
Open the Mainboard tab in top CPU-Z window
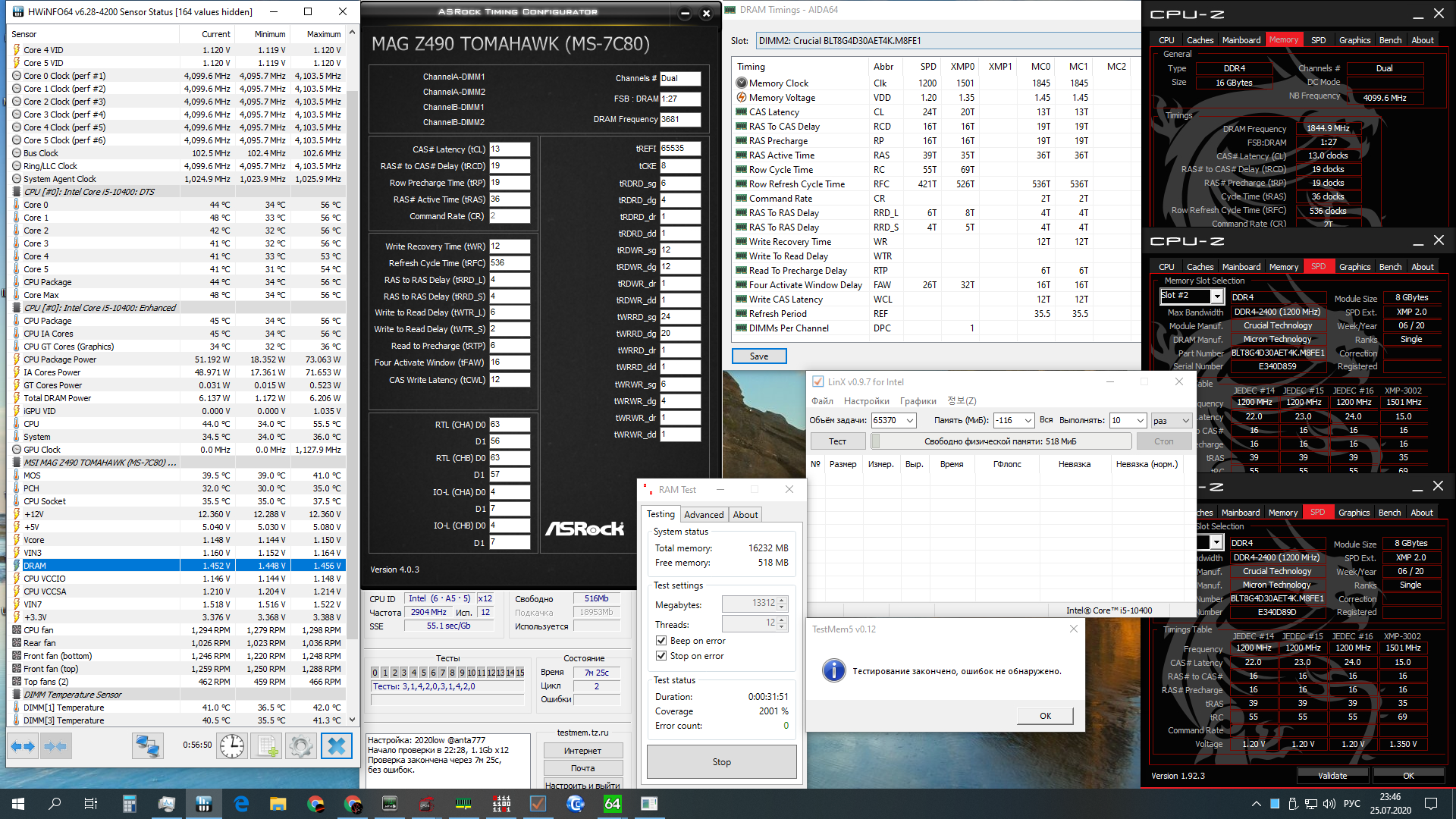click(x=1241, y=40)
